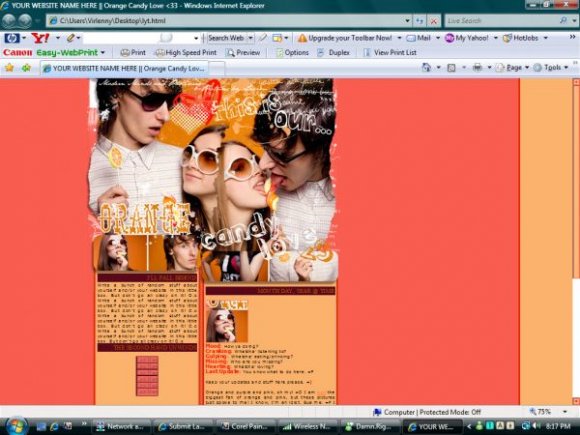Screen dimensions: 580x435
Task: Open the Tools menu
Action: pos(551,67)
